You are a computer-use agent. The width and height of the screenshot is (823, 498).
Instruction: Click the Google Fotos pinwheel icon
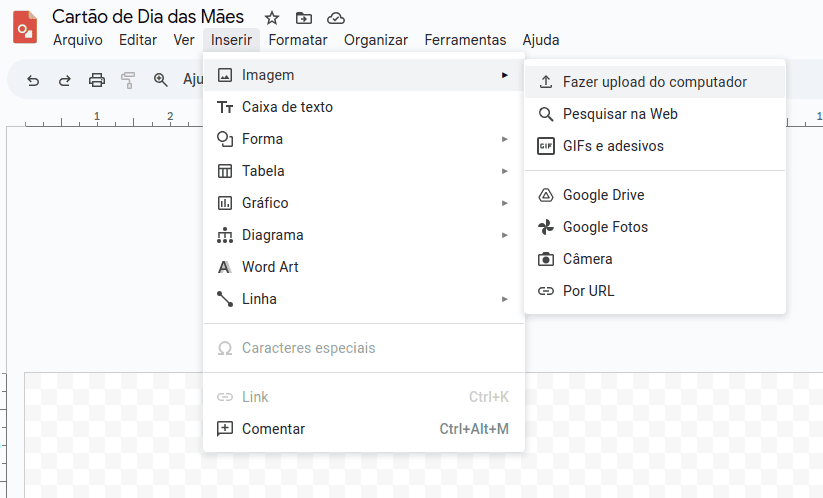tap(546, 227)
